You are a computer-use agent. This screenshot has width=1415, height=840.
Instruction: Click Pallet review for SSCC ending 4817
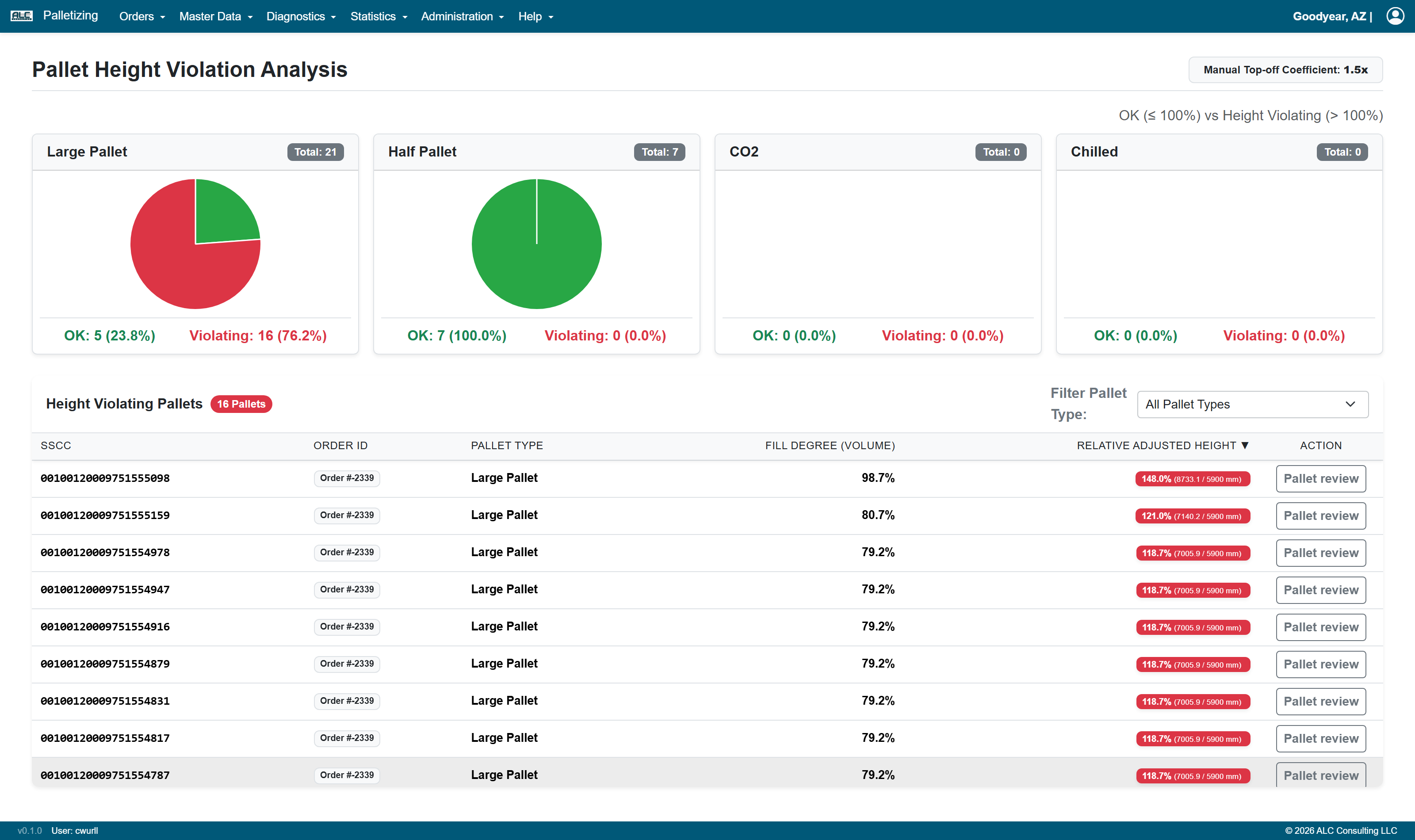1320,739
